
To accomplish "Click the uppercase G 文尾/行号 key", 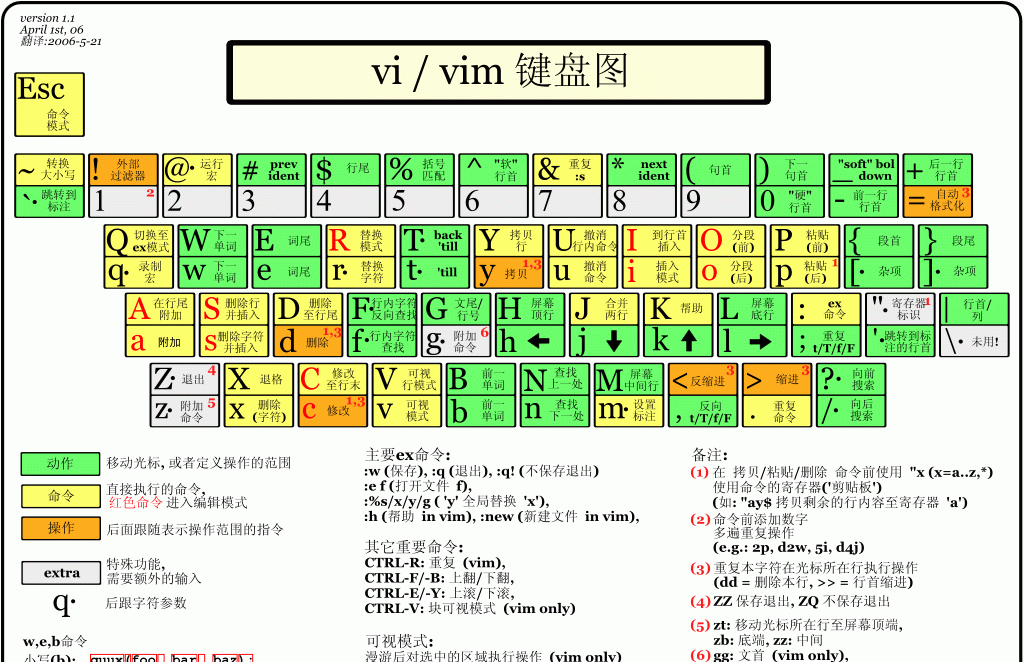I will [x=456, y=309].
